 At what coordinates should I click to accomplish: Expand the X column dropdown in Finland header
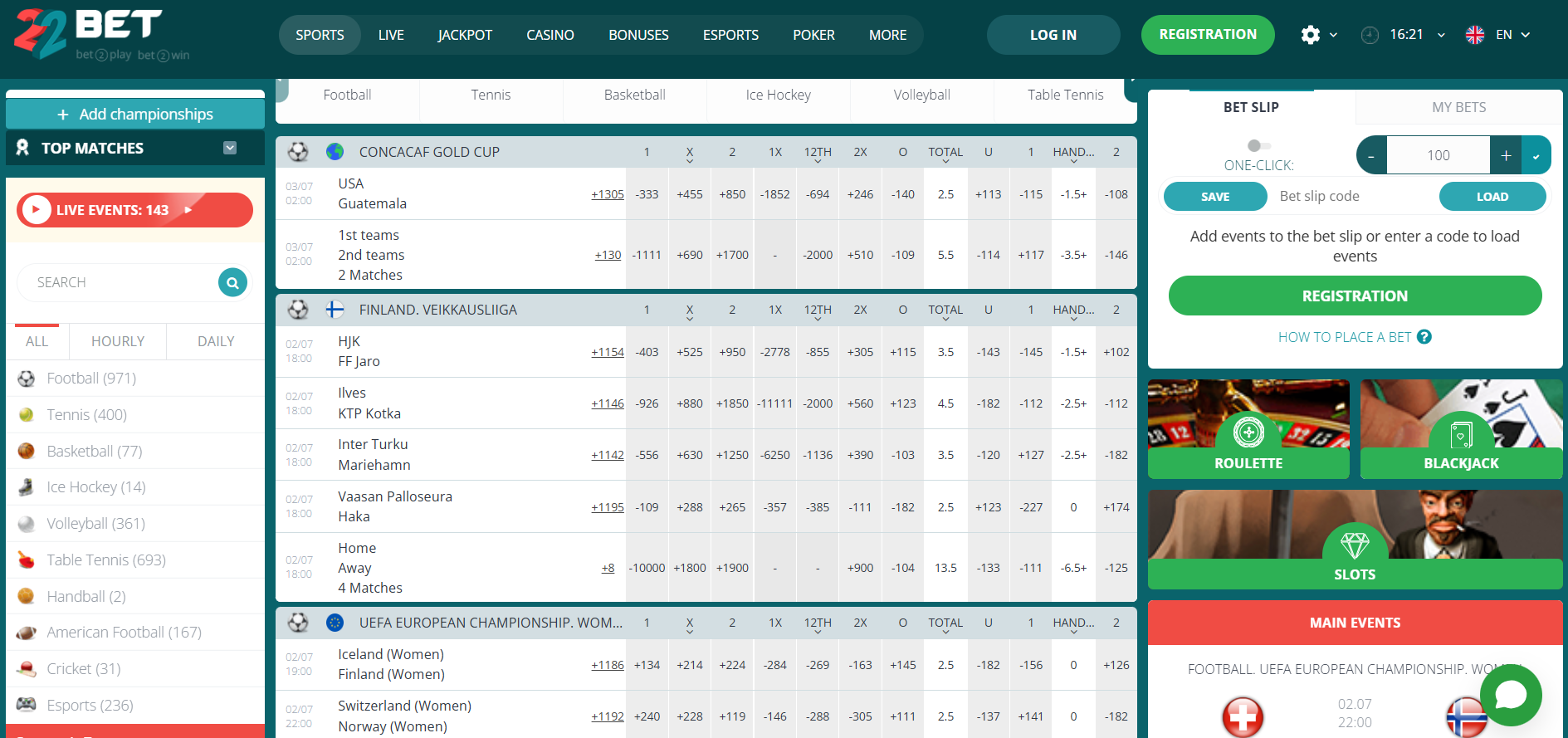click(689, 318)
